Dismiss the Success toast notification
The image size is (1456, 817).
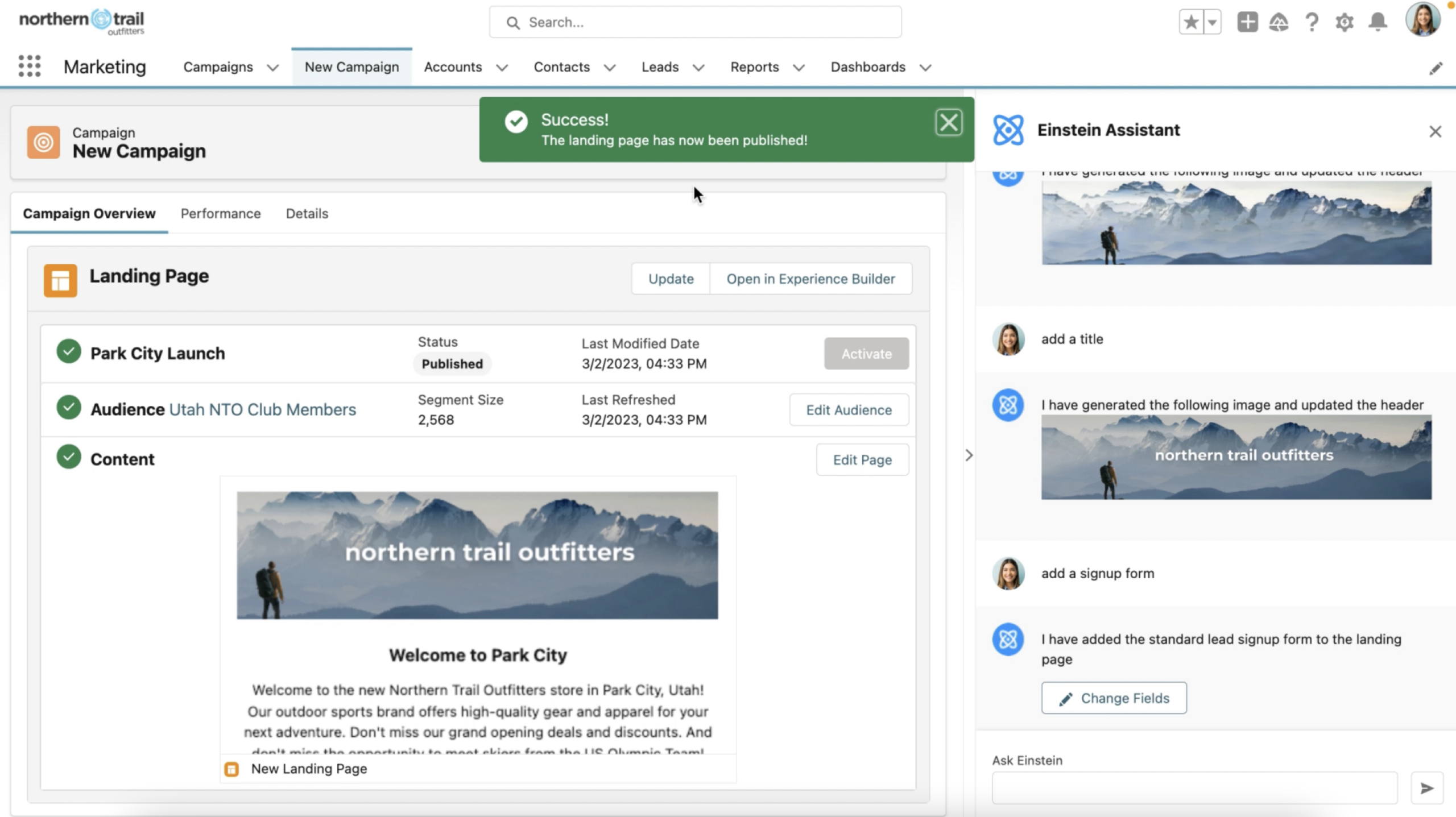click(x=949, y=123)
